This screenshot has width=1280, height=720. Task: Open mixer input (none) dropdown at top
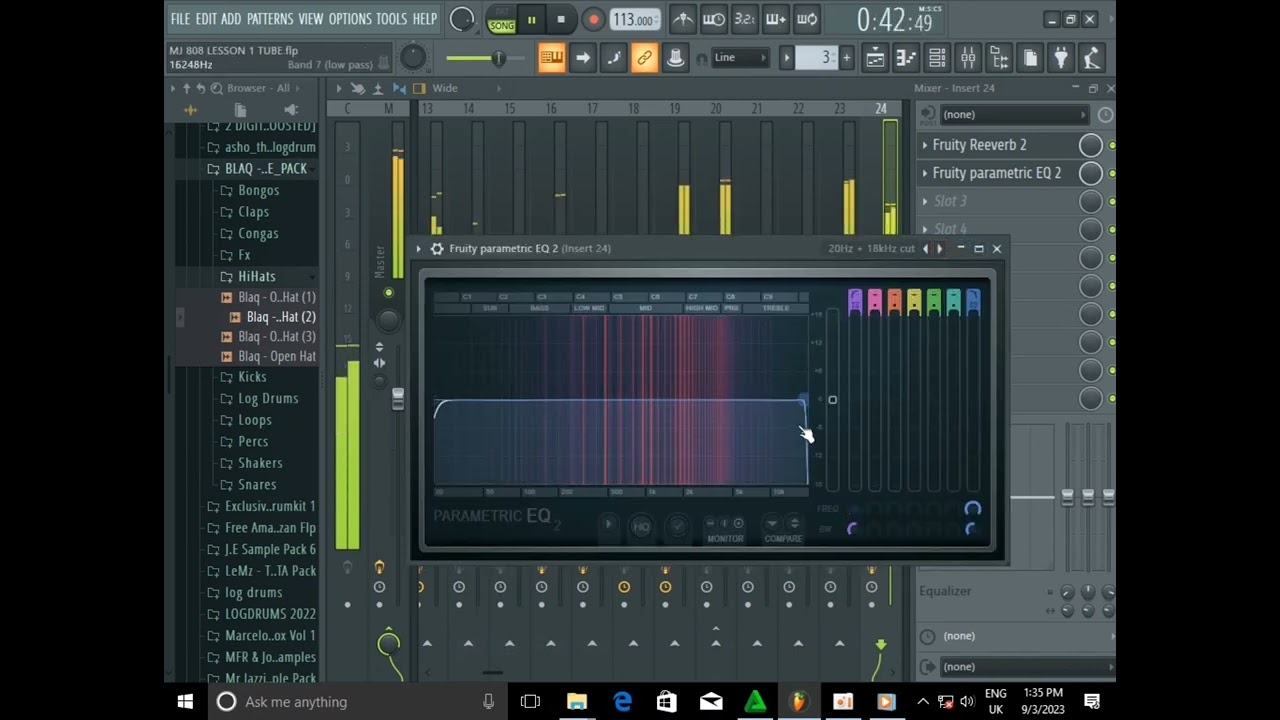(x=1013, y=115)
